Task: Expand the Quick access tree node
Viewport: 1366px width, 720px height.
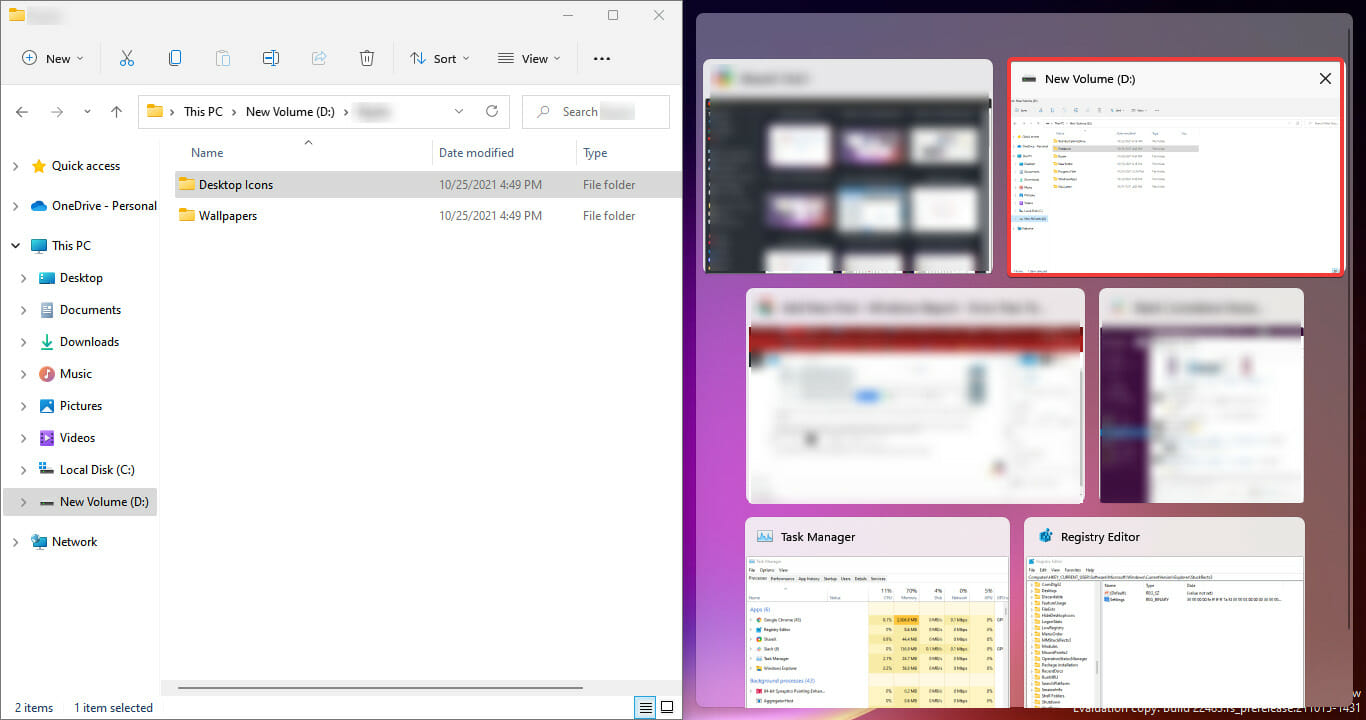Action: (x=15, y=166)
